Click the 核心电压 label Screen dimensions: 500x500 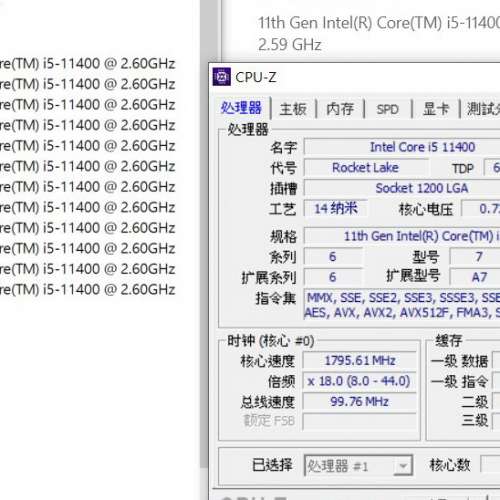[426, 209]
